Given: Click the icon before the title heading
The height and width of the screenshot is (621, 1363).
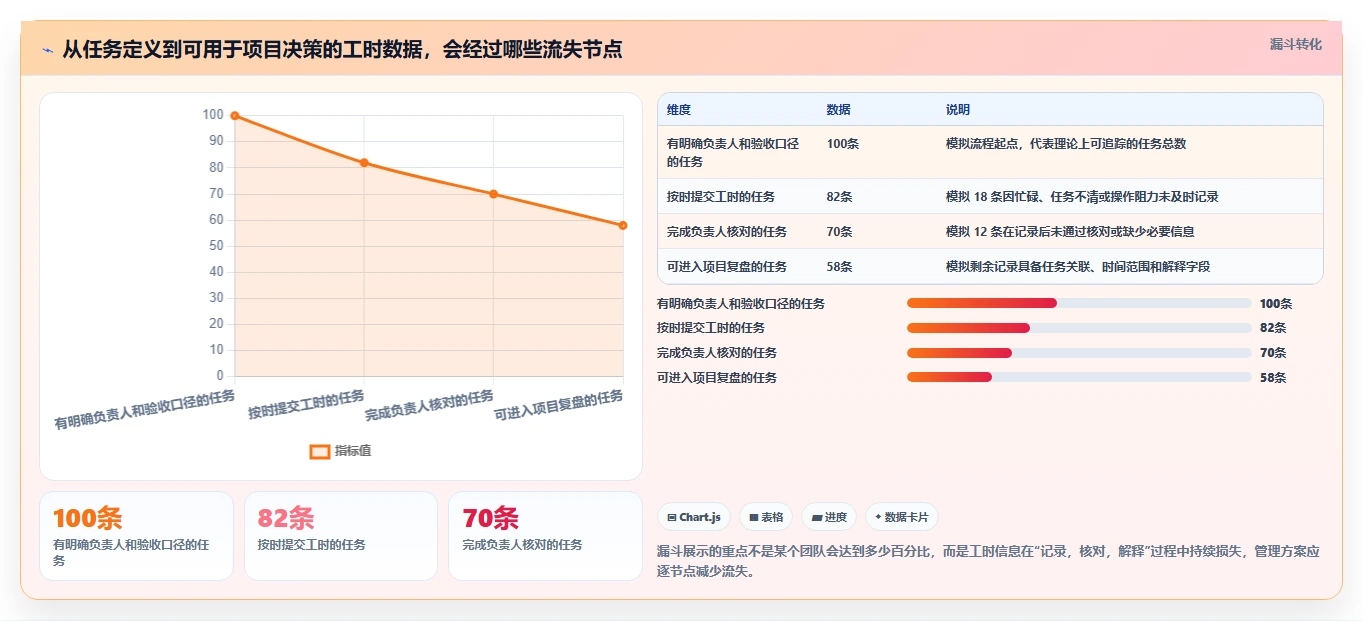Looking at the screenshot, I should pos(47,49).
